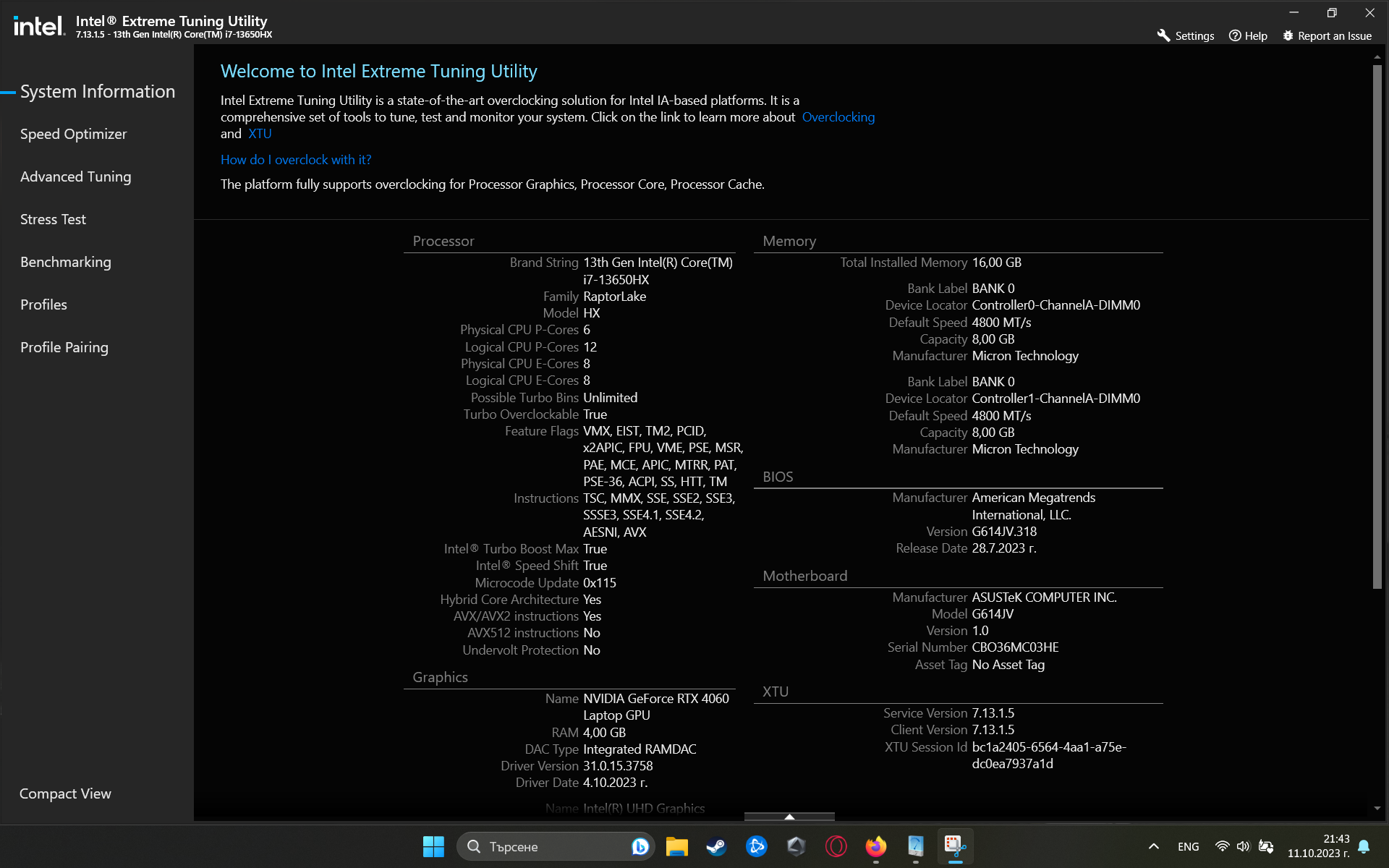Open Steam from the taskbar
Image resolution: width=1389 pixels, height=868 pixels.
716,846
